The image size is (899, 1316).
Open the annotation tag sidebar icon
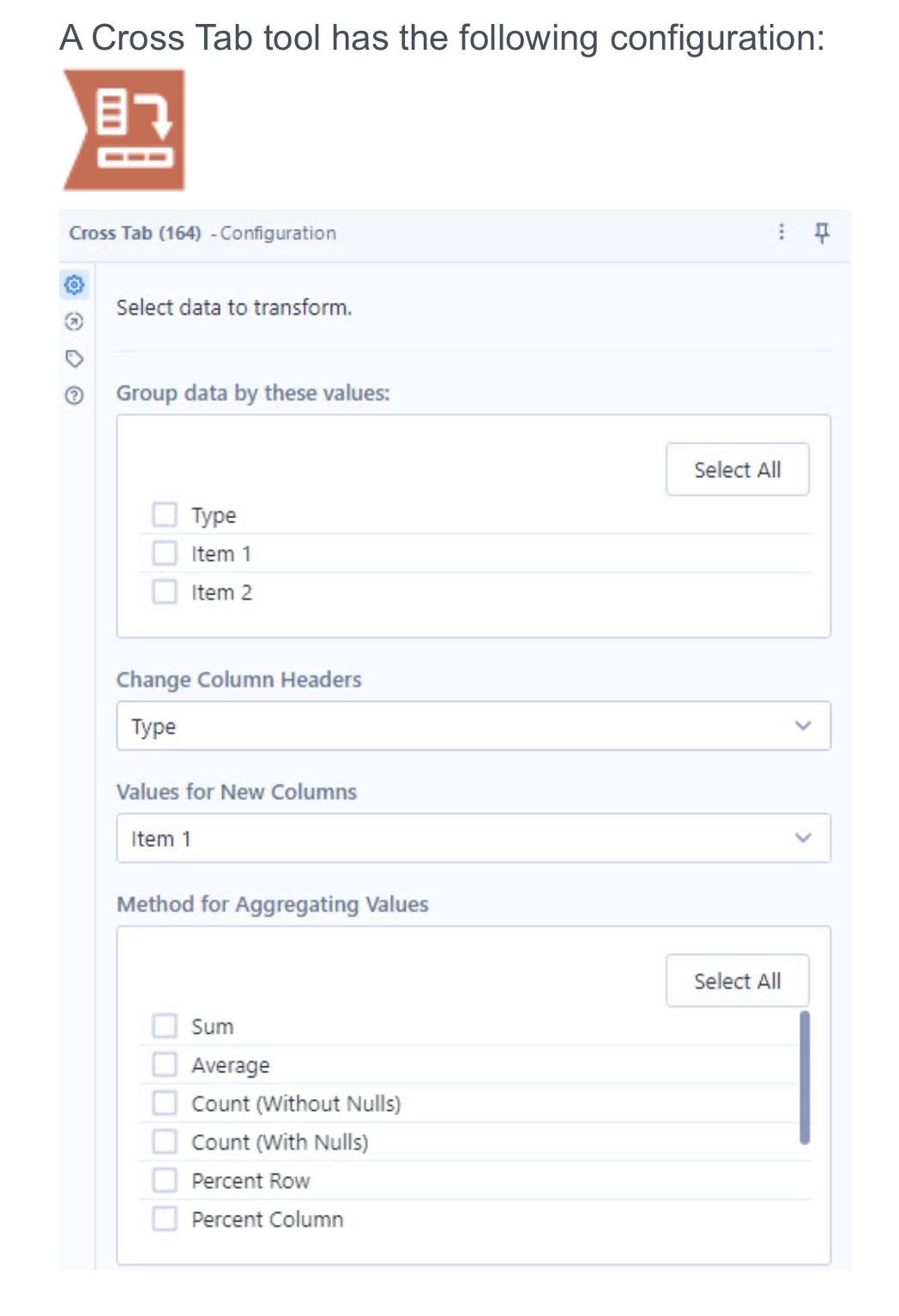(75, 359)
